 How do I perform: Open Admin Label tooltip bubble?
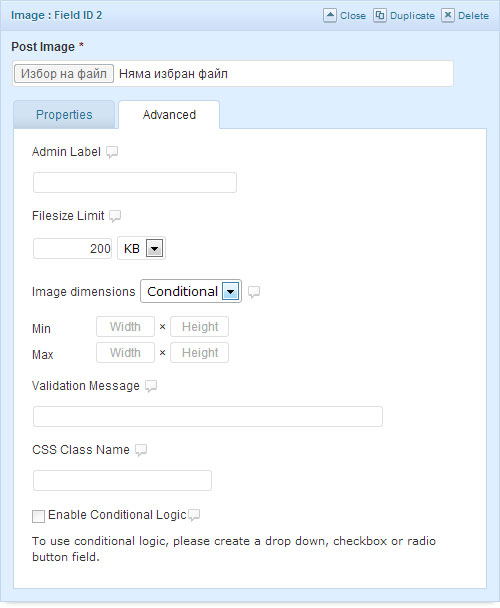[x=112, y=152]
